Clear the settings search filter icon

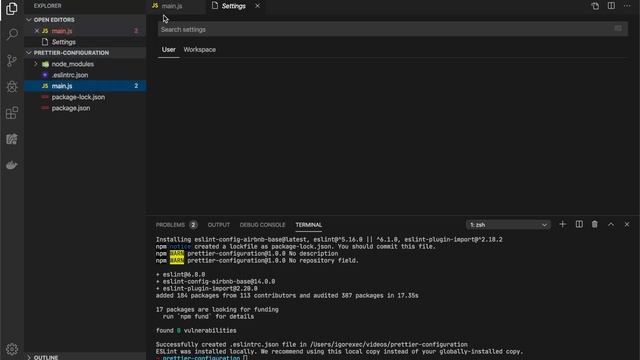coord(618,29)
